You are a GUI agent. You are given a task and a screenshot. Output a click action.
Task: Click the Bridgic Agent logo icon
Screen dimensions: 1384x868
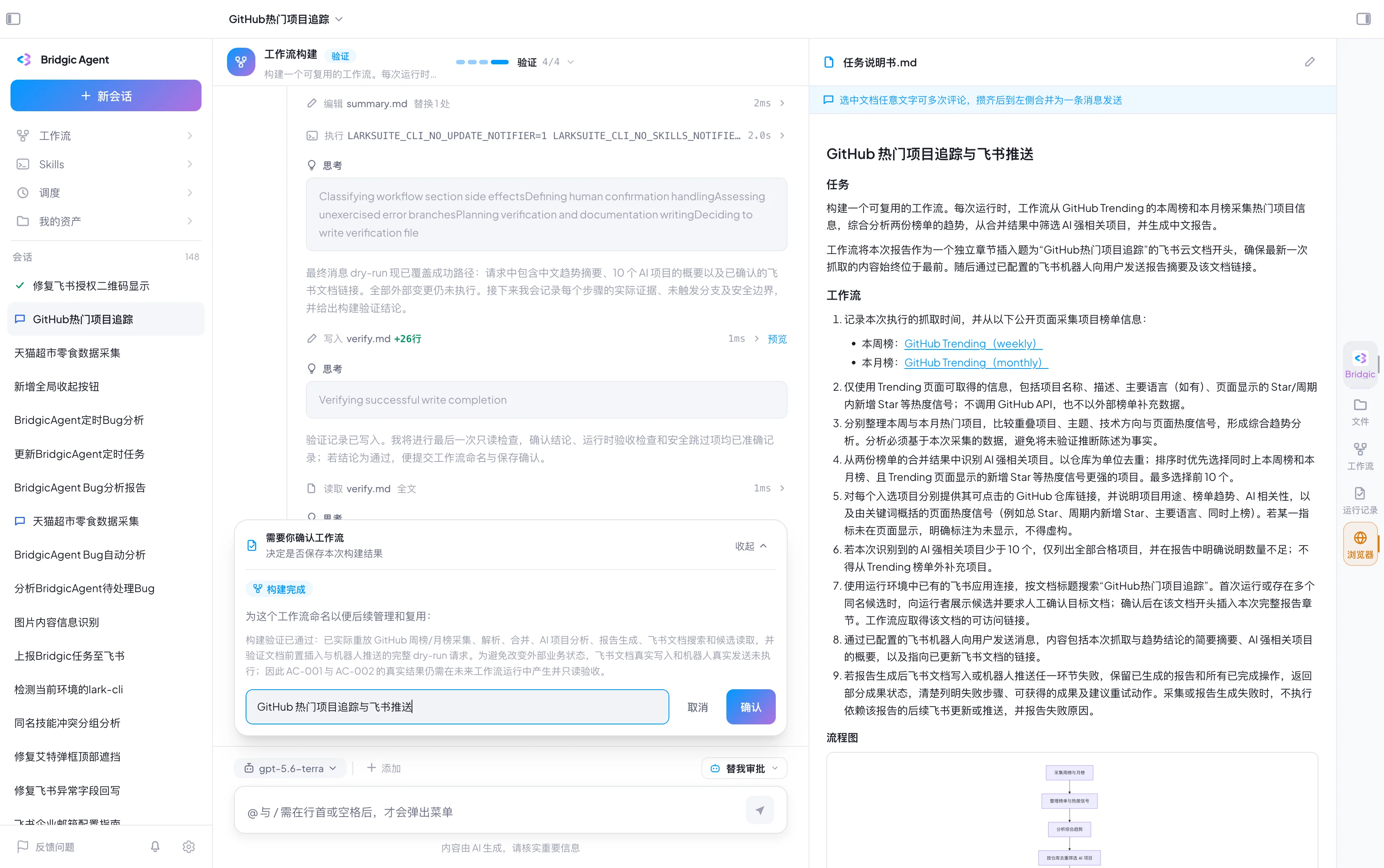point(24,60)
